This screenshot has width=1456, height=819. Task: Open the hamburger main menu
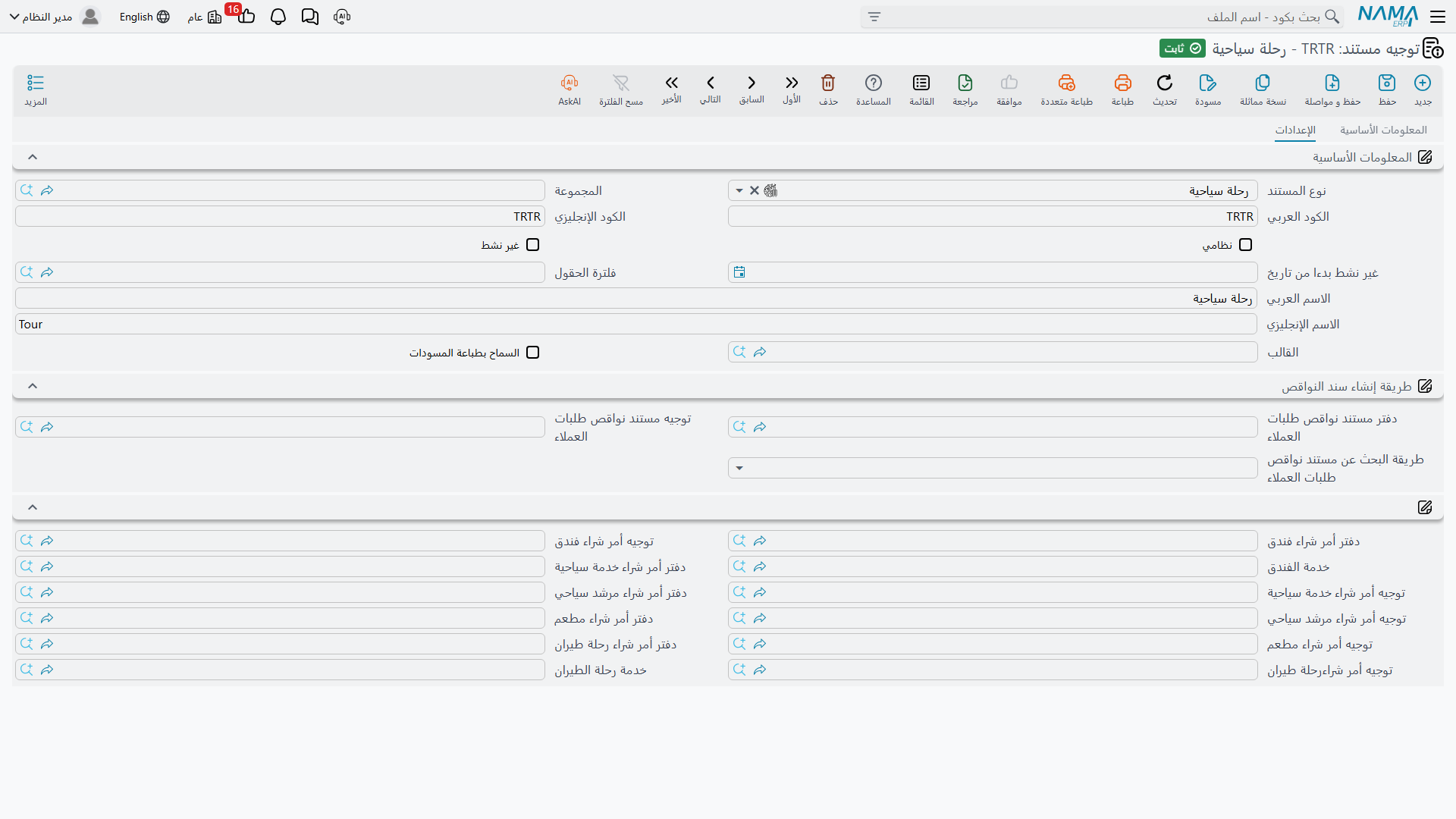[1437, 16]
